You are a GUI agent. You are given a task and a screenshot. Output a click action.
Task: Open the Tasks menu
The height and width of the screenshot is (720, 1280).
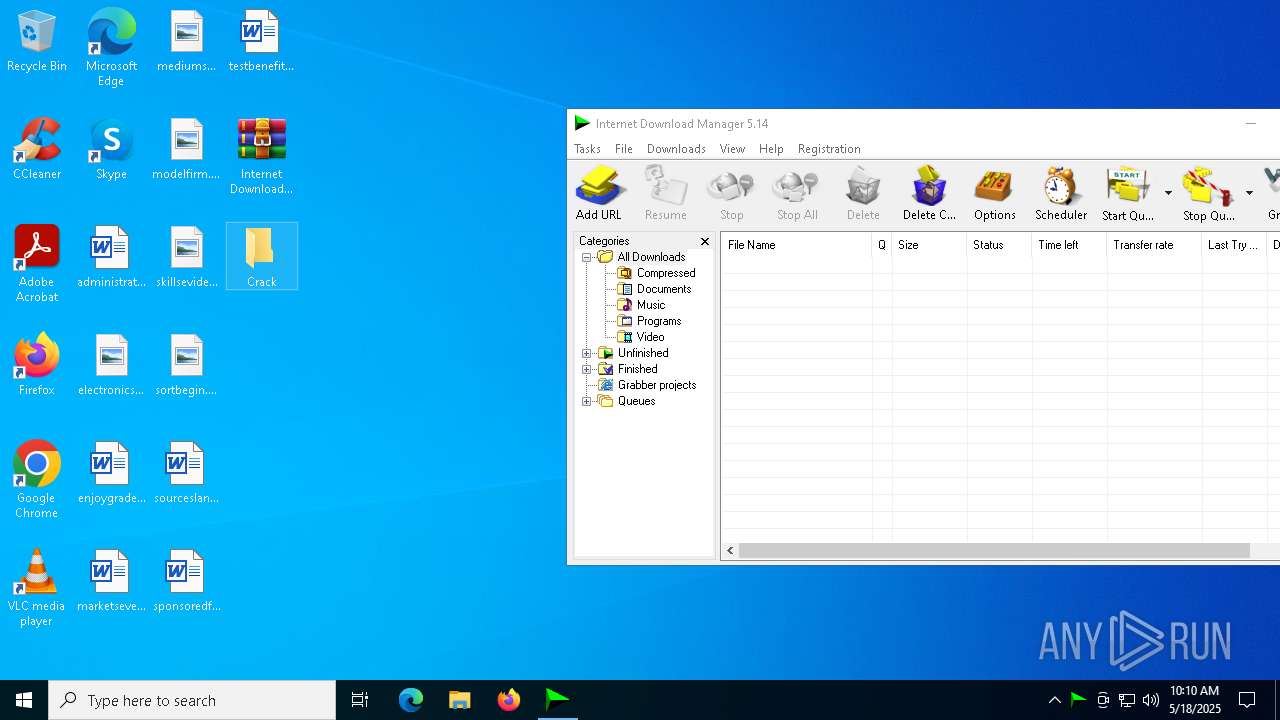[587, 149]
